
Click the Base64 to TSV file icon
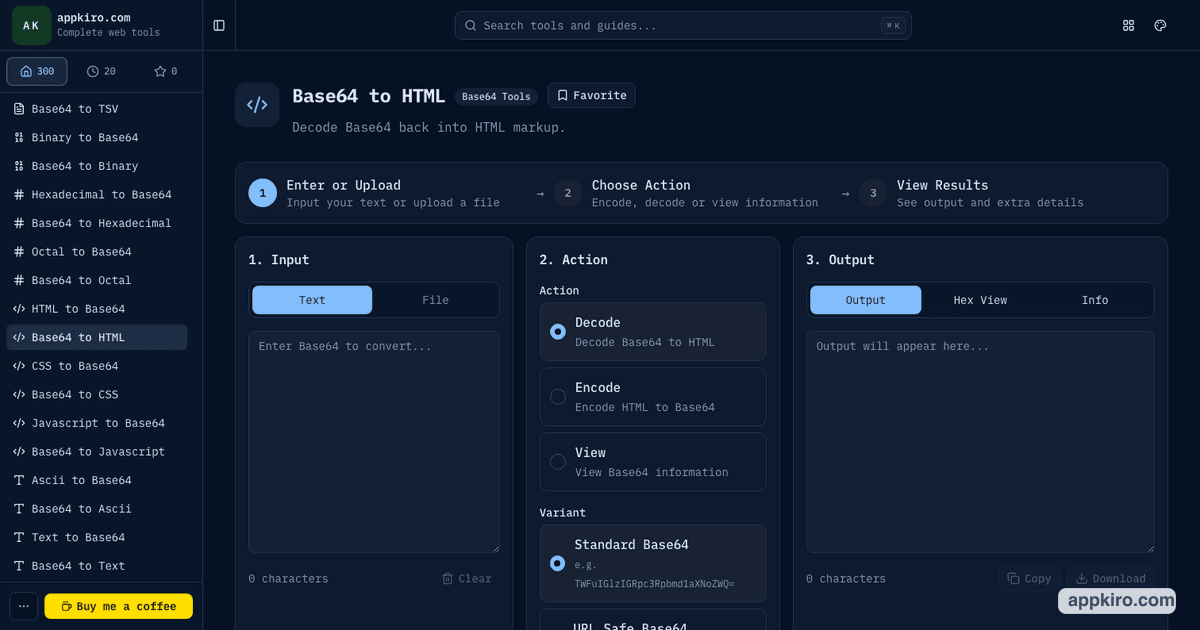19,109
